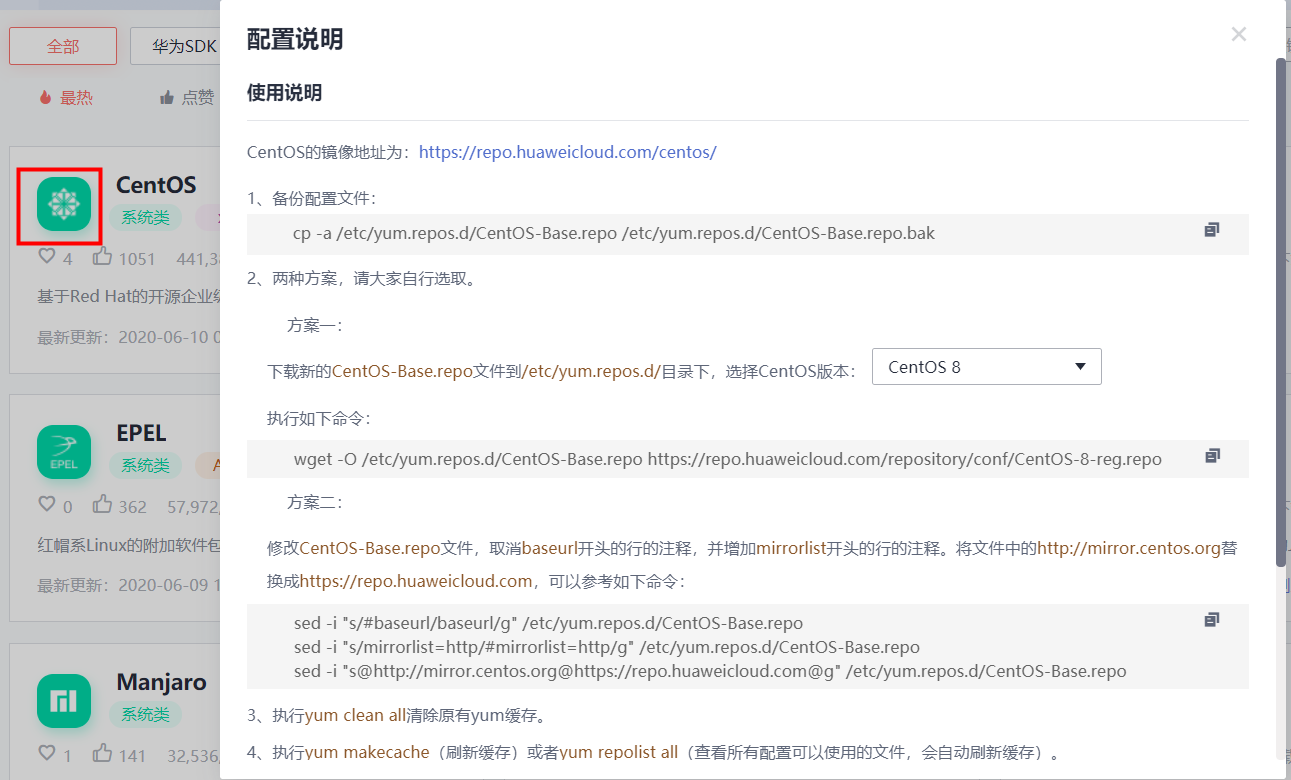Click the Manjaro card title
The width and height of the screenshot is (1291, 780).
(162, 682)
